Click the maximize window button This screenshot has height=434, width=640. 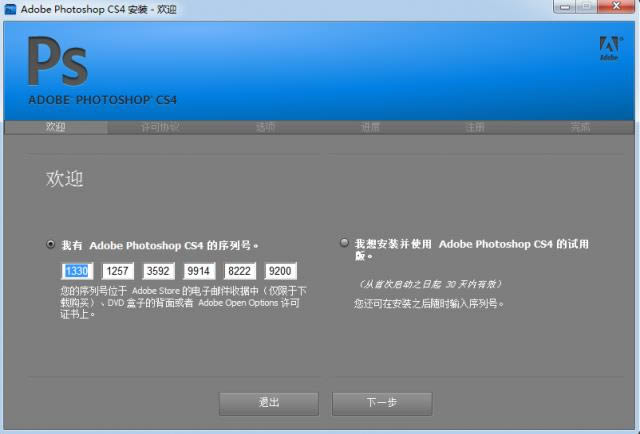coord(587,7)
